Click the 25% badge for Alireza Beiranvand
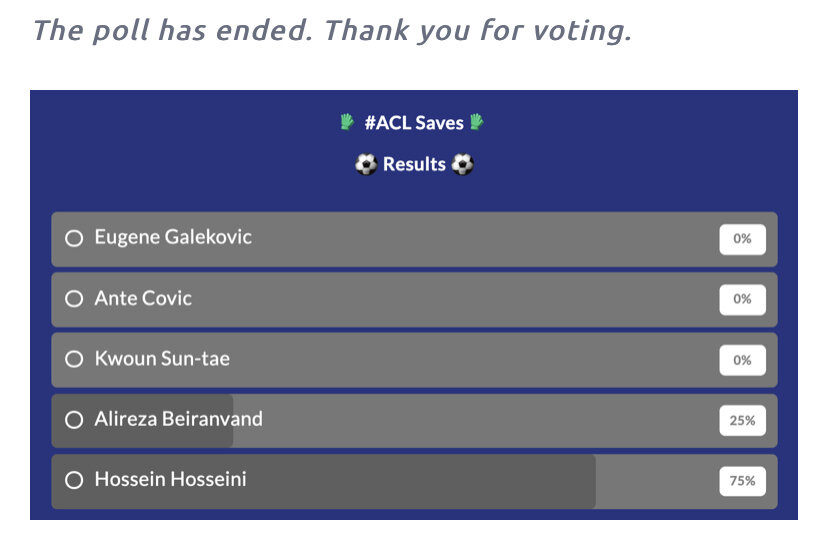 point(742,421)
